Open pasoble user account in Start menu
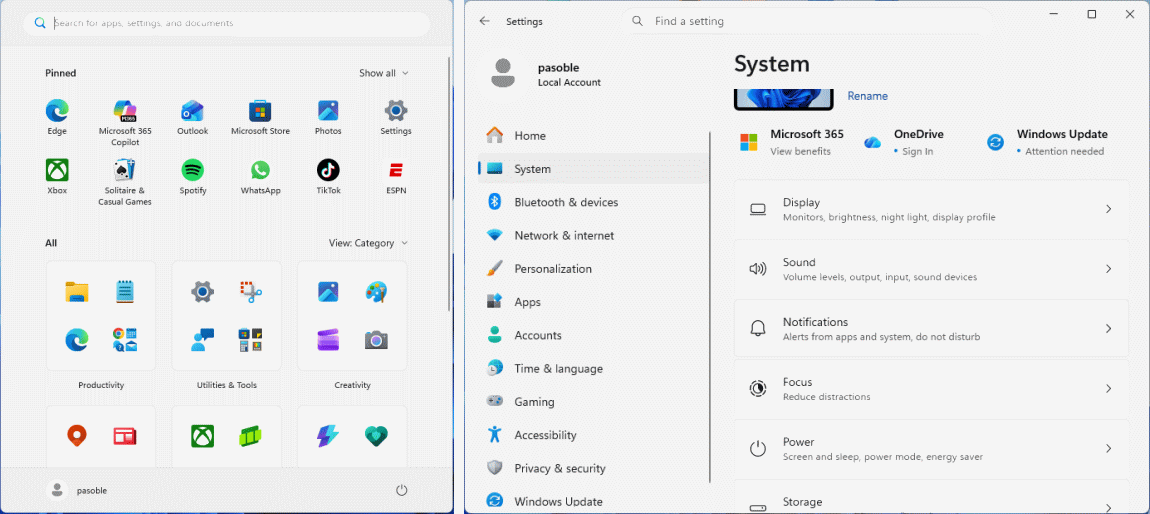The height and width of the screenshot is (514, 1150). click(76, 491)
